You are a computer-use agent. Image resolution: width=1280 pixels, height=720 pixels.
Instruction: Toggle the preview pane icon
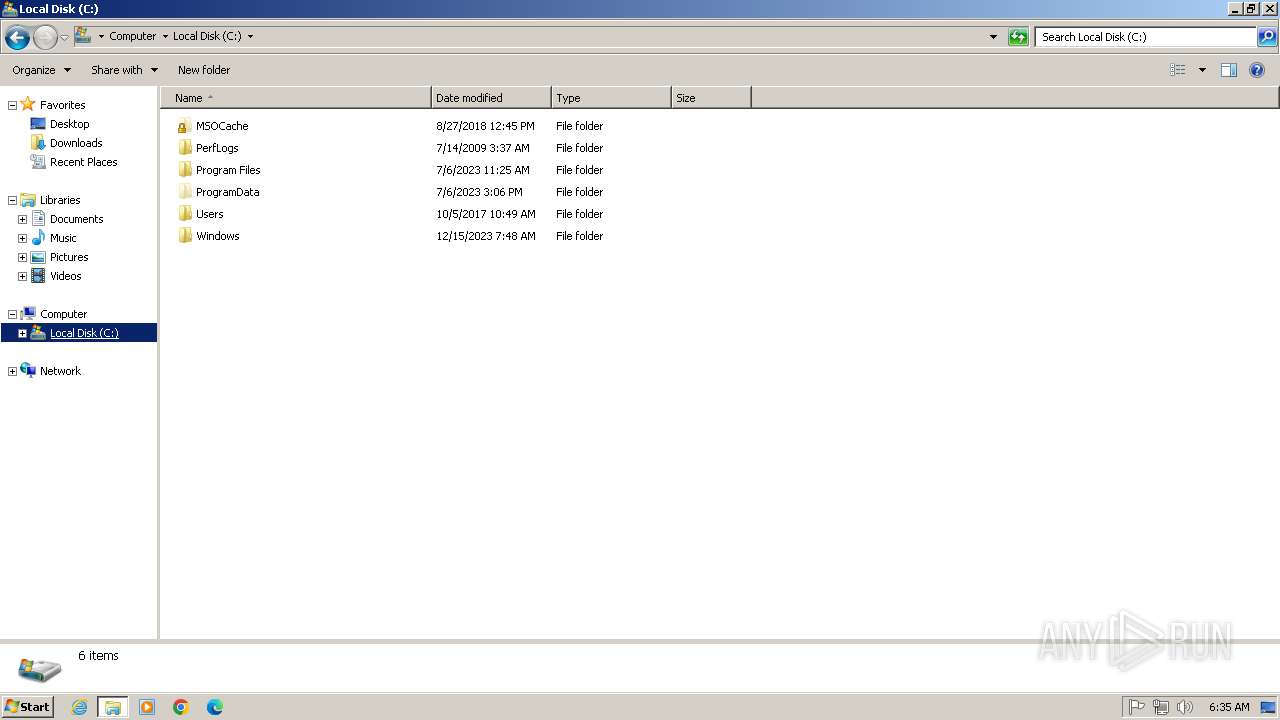[x=1229, y=70]
